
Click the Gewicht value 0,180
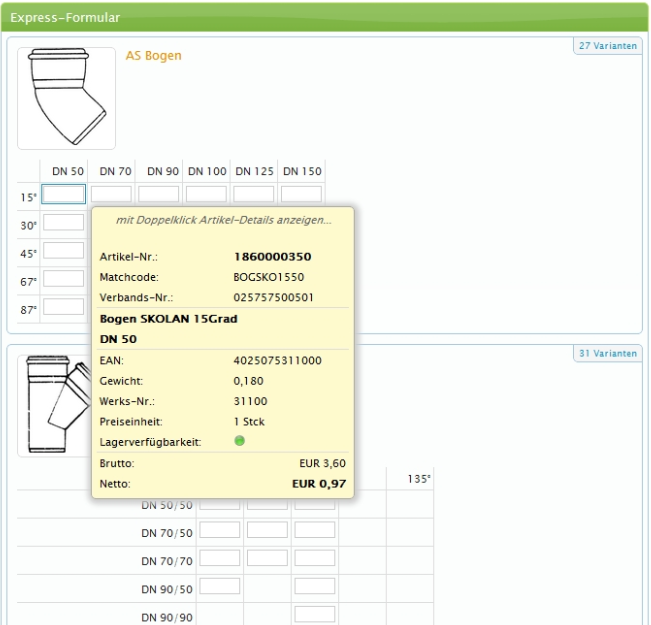point(248,381)
